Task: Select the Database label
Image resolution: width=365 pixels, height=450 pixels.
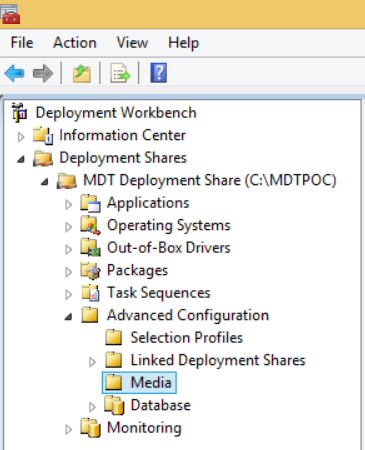Action: point(161,405)
